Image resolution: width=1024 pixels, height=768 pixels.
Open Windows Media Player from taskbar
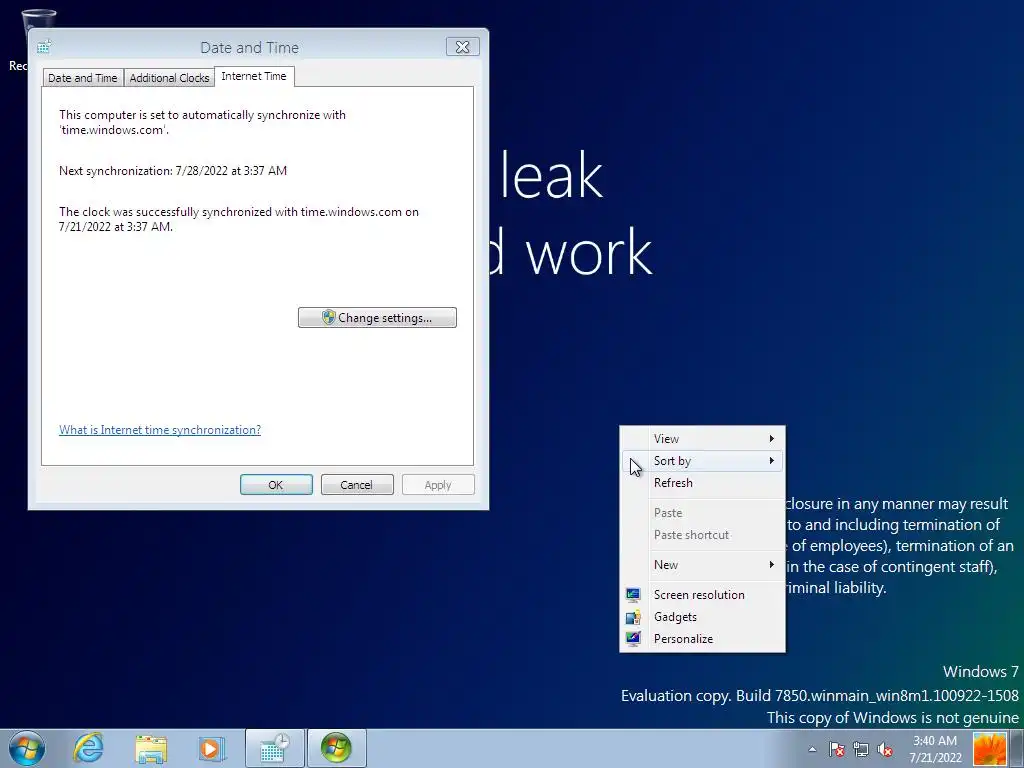click(x=211, y=748)
